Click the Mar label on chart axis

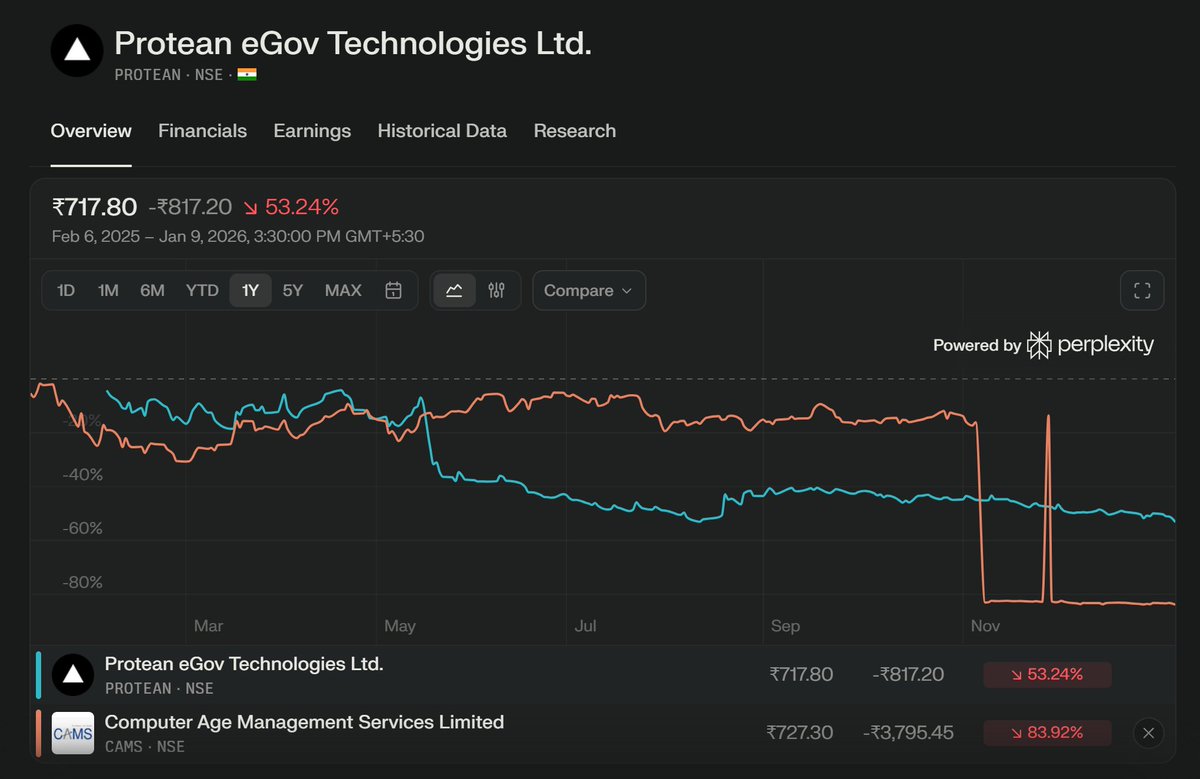(208, 626)
